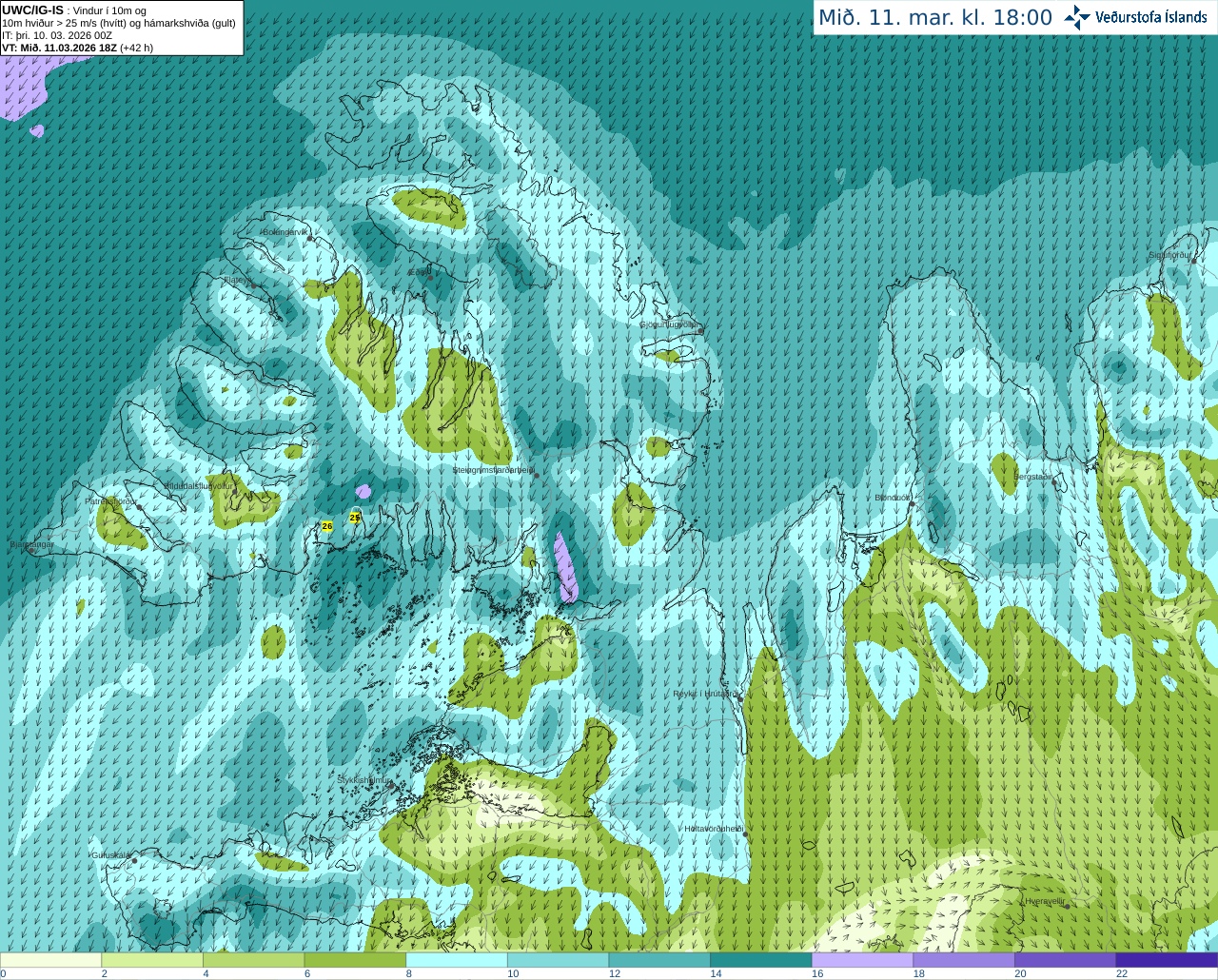The width and height of the screenshot is (1218, 980).
Task: Click the yellow gust marker labeled 26
Action: pos(327,526)
